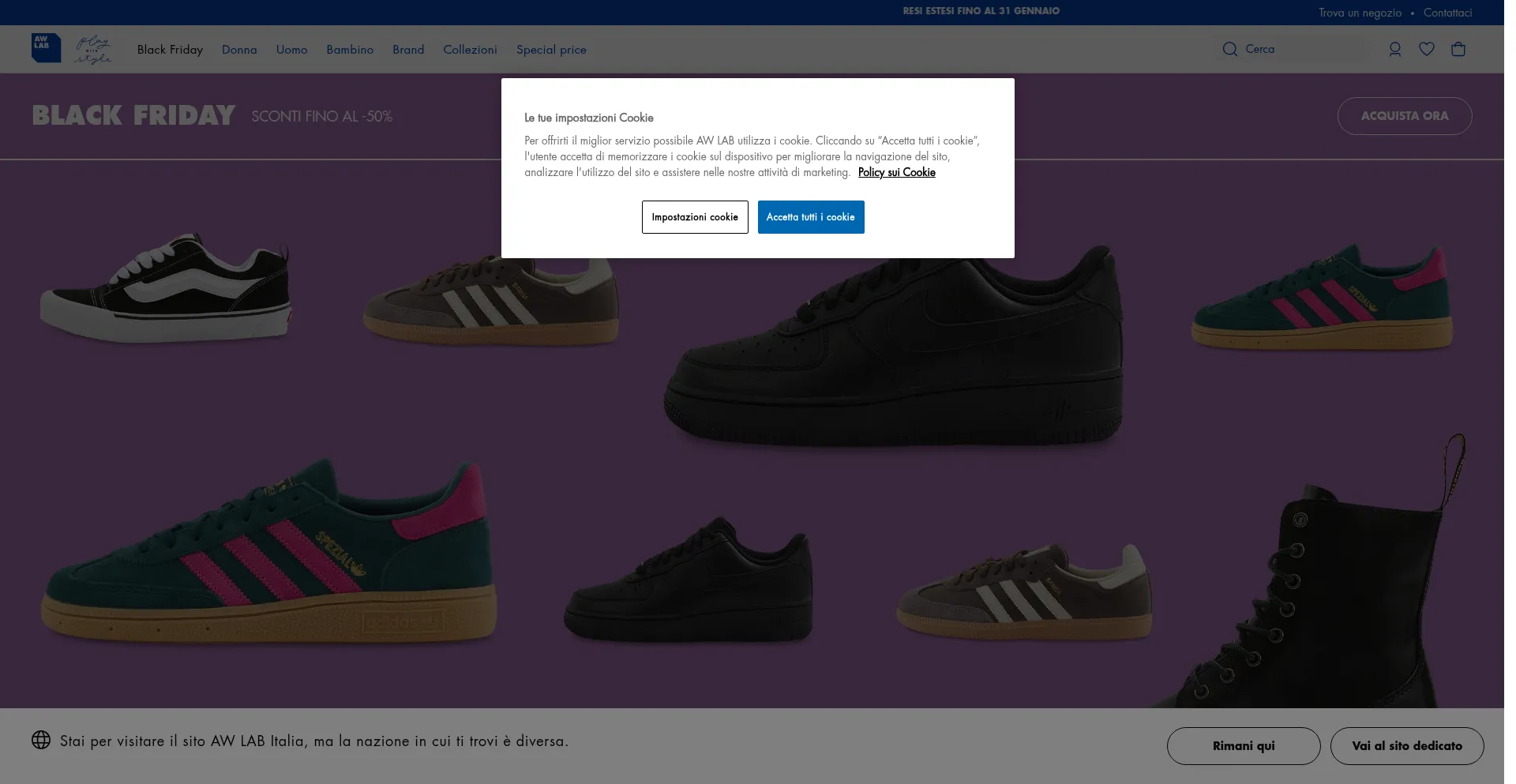Click the globe icon in country banner
Image resolution: width=1516 pixels, height=784 pixels.
click(x=41, y=740)
